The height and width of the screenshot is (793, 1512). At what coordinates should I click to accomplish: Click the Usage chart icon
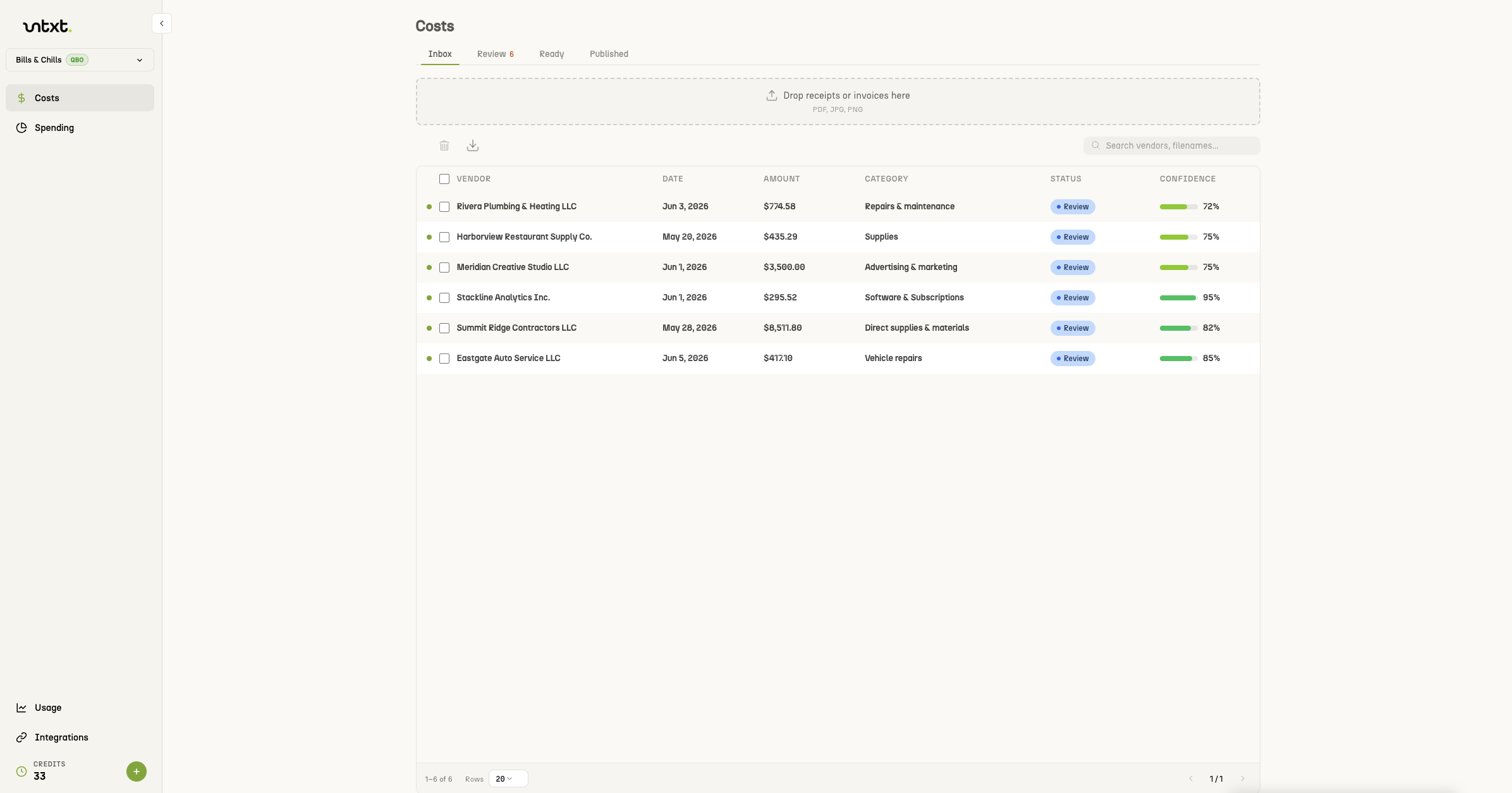(21, 708)
